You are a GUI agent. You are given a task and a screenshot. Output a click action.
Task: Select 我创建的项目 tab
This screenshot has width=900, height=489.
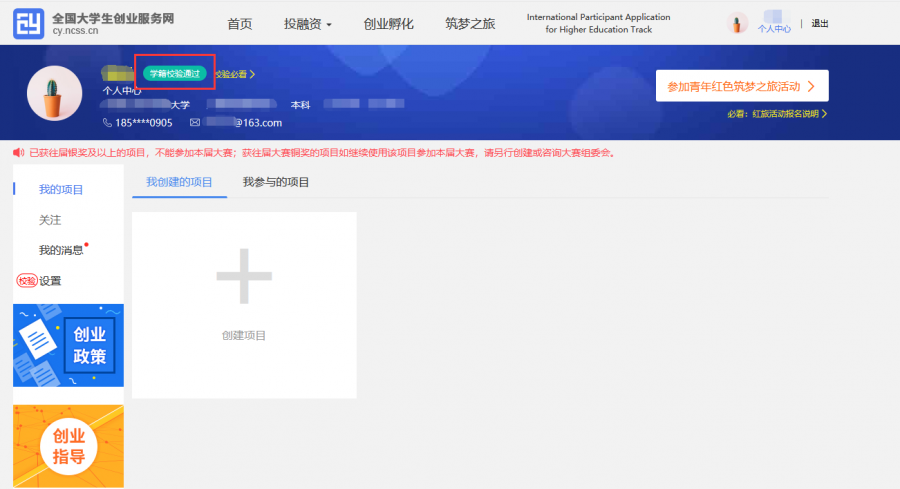click(x=179, y=182)
